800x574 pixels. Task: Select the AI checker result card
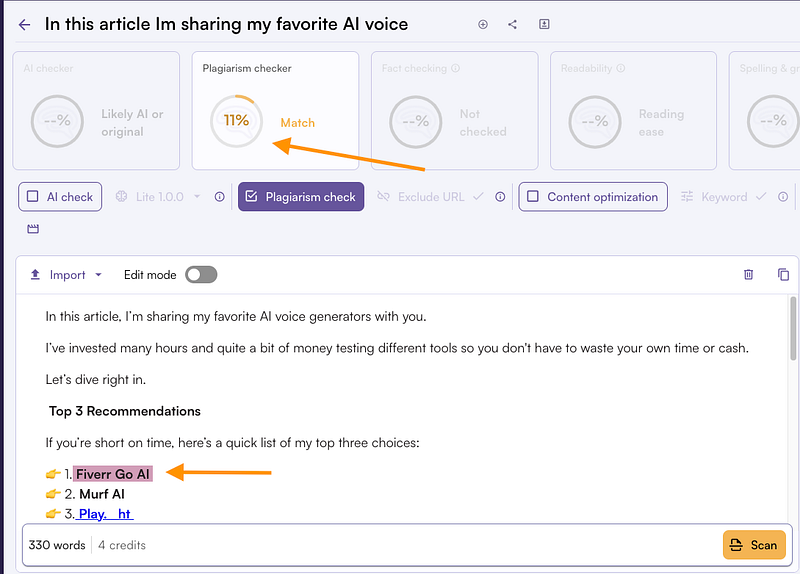(96, 110)
